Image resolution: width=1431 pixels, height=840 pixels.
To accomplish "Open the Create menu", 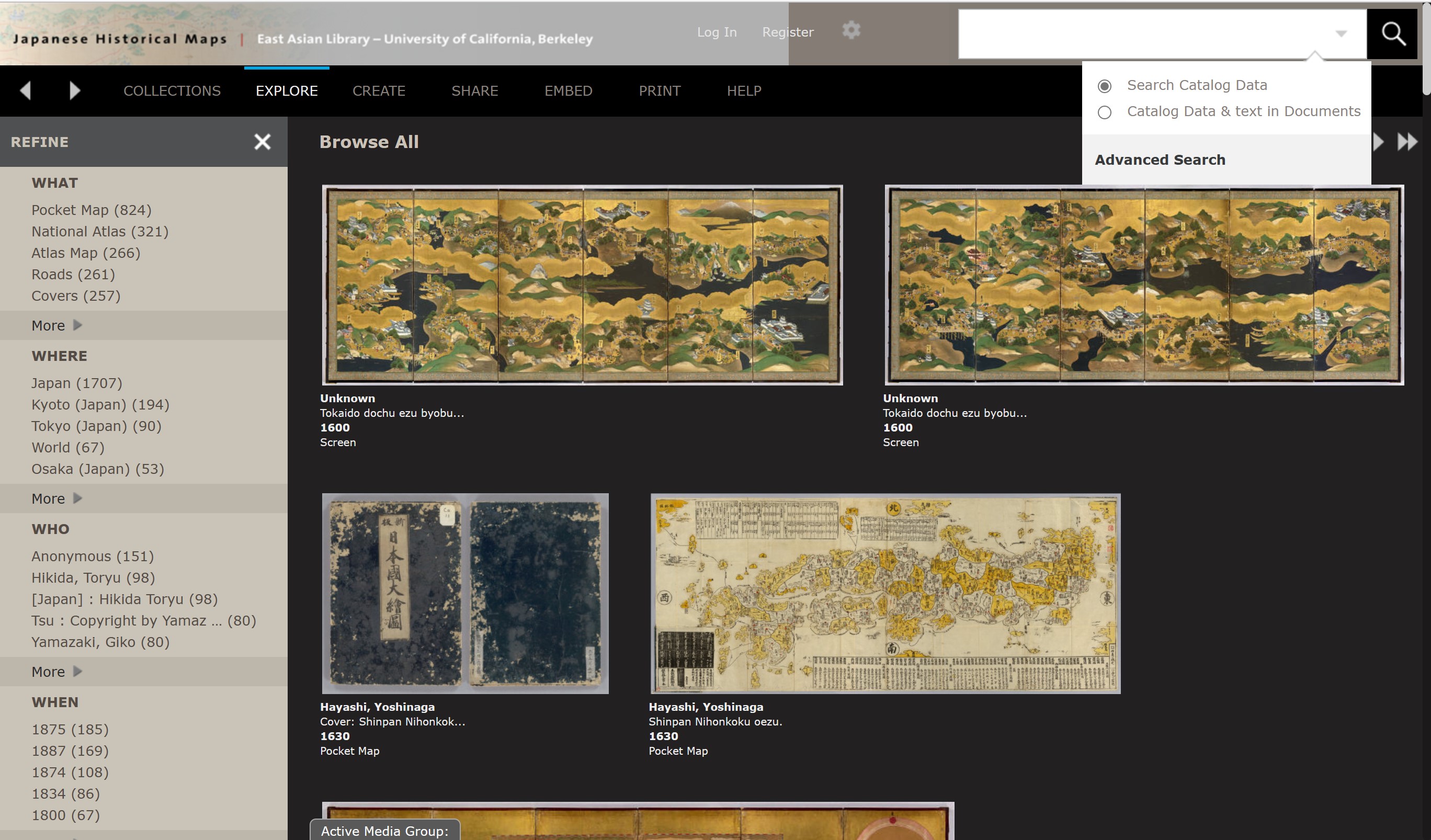I will (x=379, y=91).
